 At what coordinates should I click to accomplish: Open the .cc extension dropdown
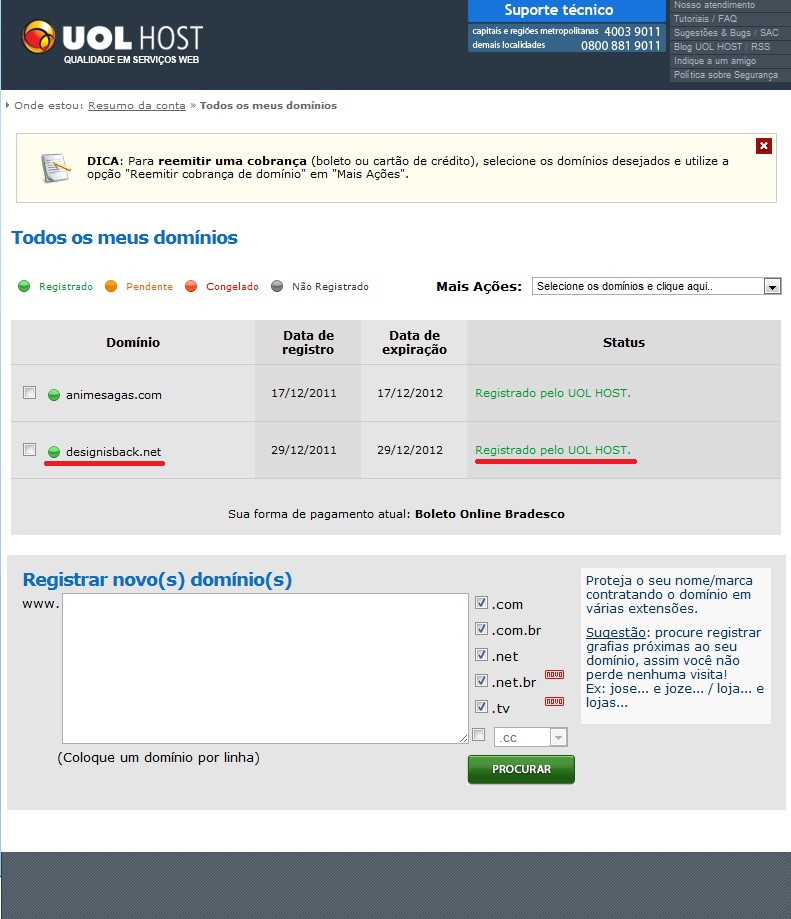click(x=531, y=737)
